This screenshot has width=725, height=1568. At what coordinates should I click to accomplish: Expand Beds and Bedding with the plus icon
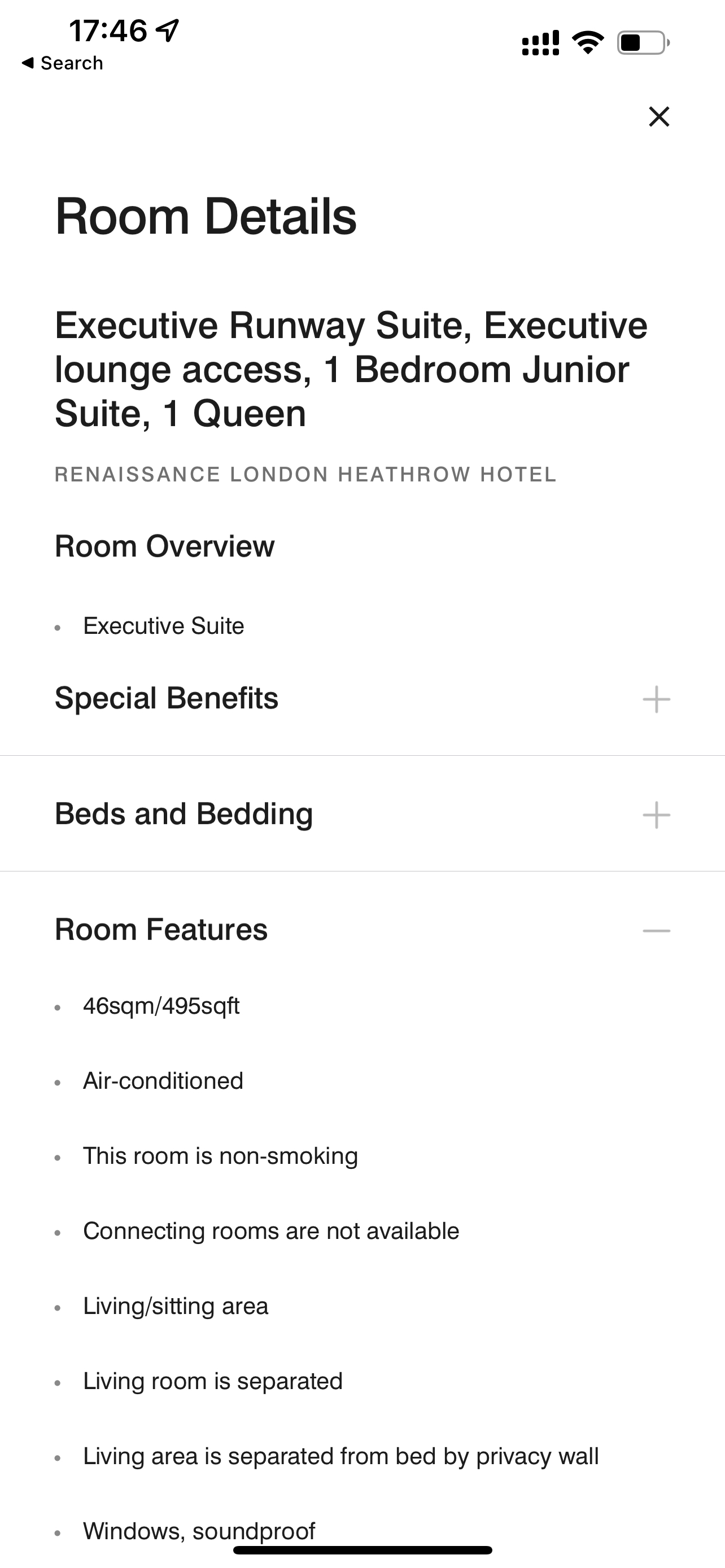[x=656, y=814]
